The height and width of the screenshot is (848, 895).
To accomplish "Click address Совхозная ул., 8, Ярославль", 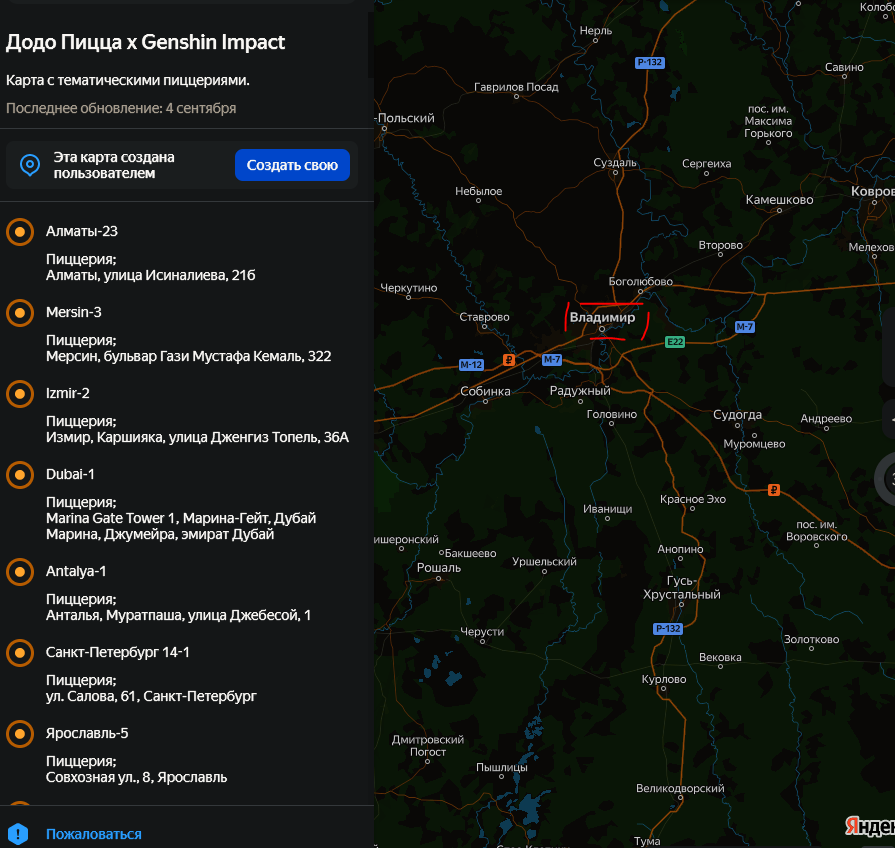I will pyautogui.click(x=136, y=777).
